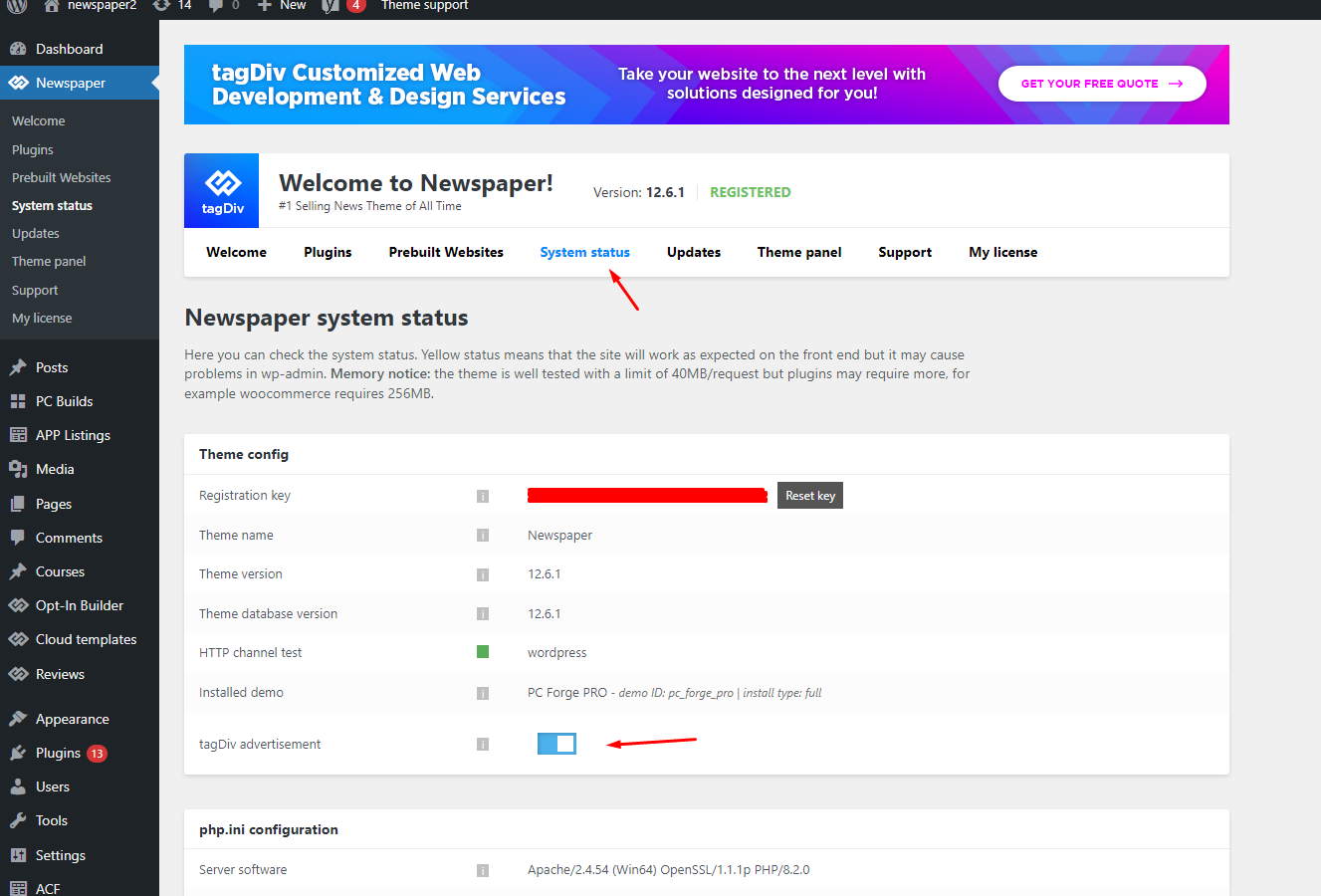Click the Reviews icon in sidebar
The width and height of the screenshot is (1321, 896).
coord(18,674)
